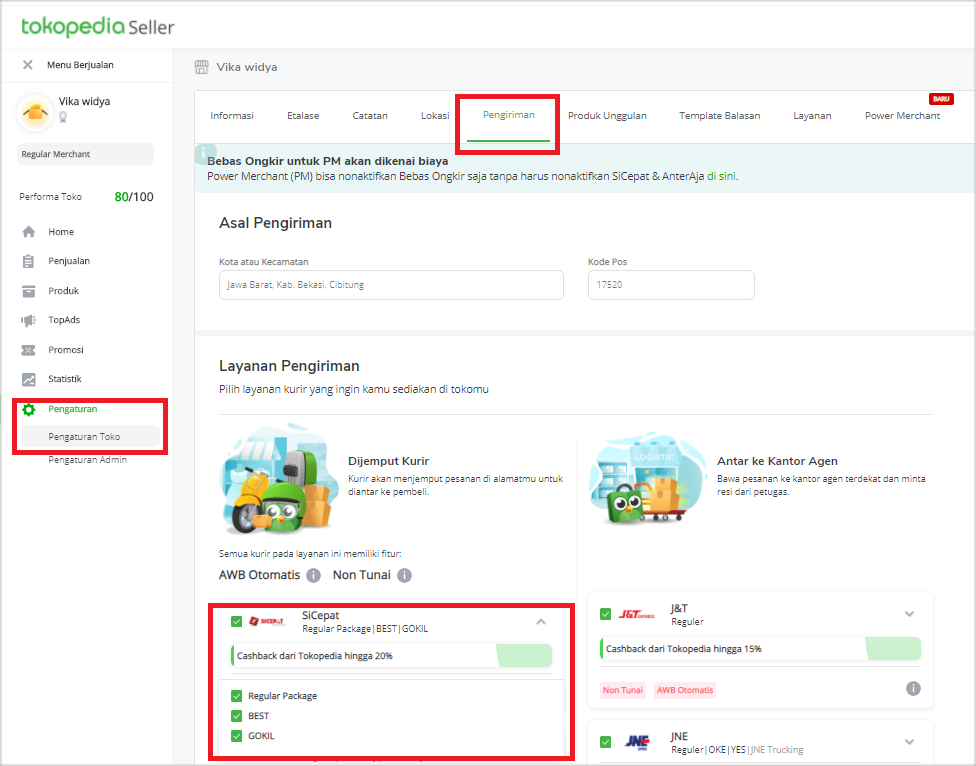
Task: Click the AWB Otomatis info icon
Action: [x=313, y=576]
